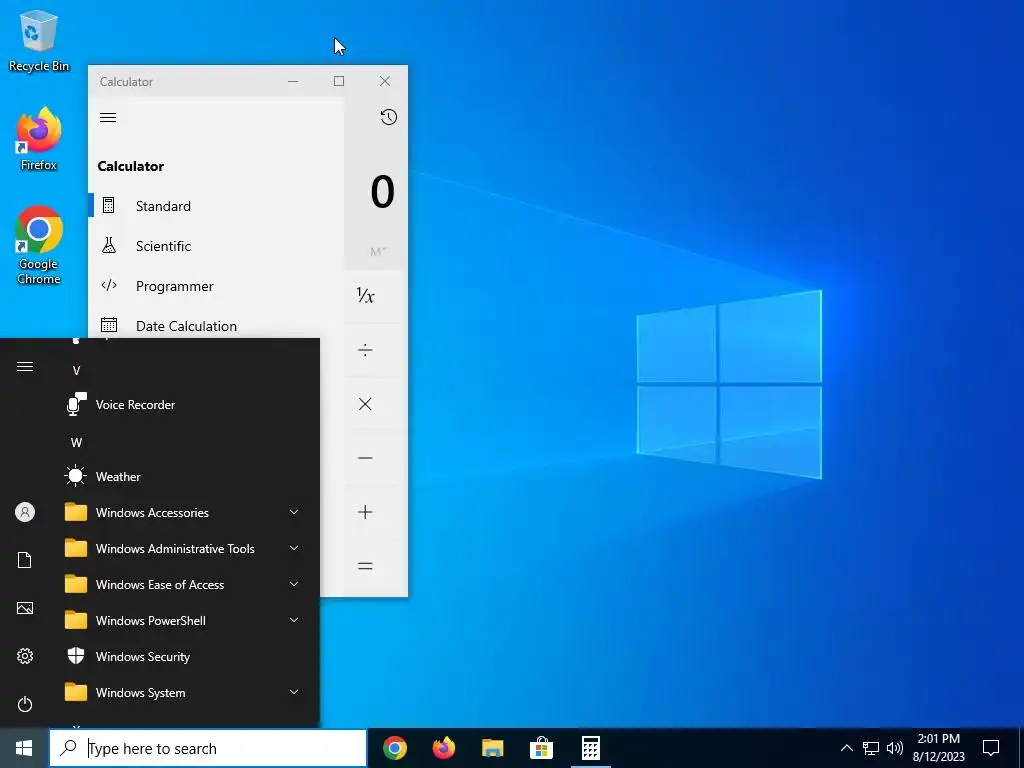This screenshot has height=768, width=1024.
Task: Open the Action Center notifications icon
Action: (991, 748)
